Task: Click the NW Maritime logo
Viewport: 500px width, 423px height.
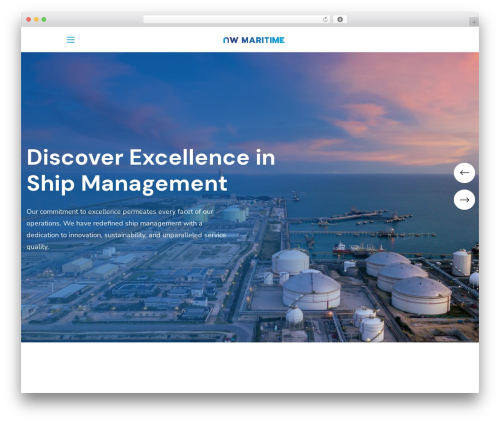Action: [254, 40]
